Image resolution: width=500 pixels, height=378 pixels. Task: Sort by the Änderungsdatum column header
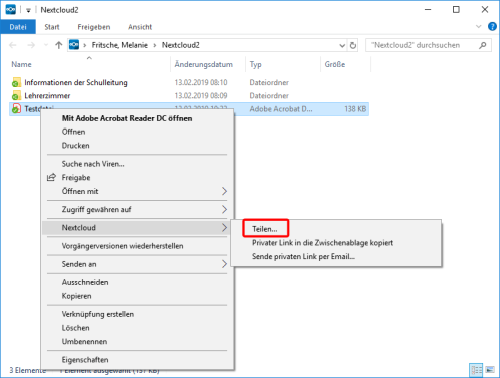pos(204,64)
